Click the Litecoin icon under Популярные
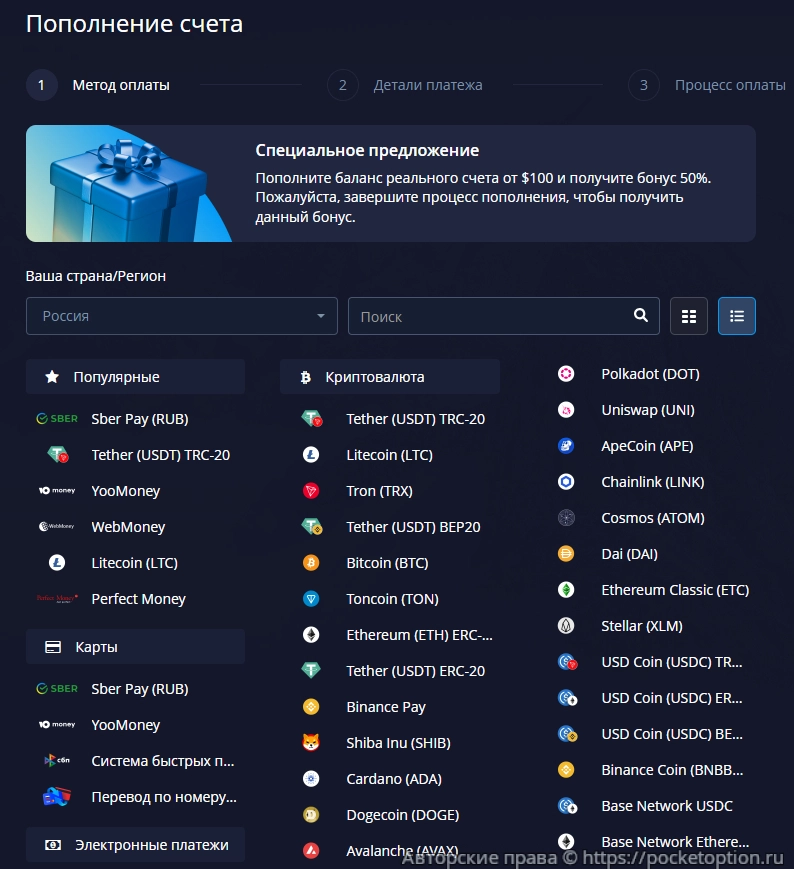 [57, 563]
